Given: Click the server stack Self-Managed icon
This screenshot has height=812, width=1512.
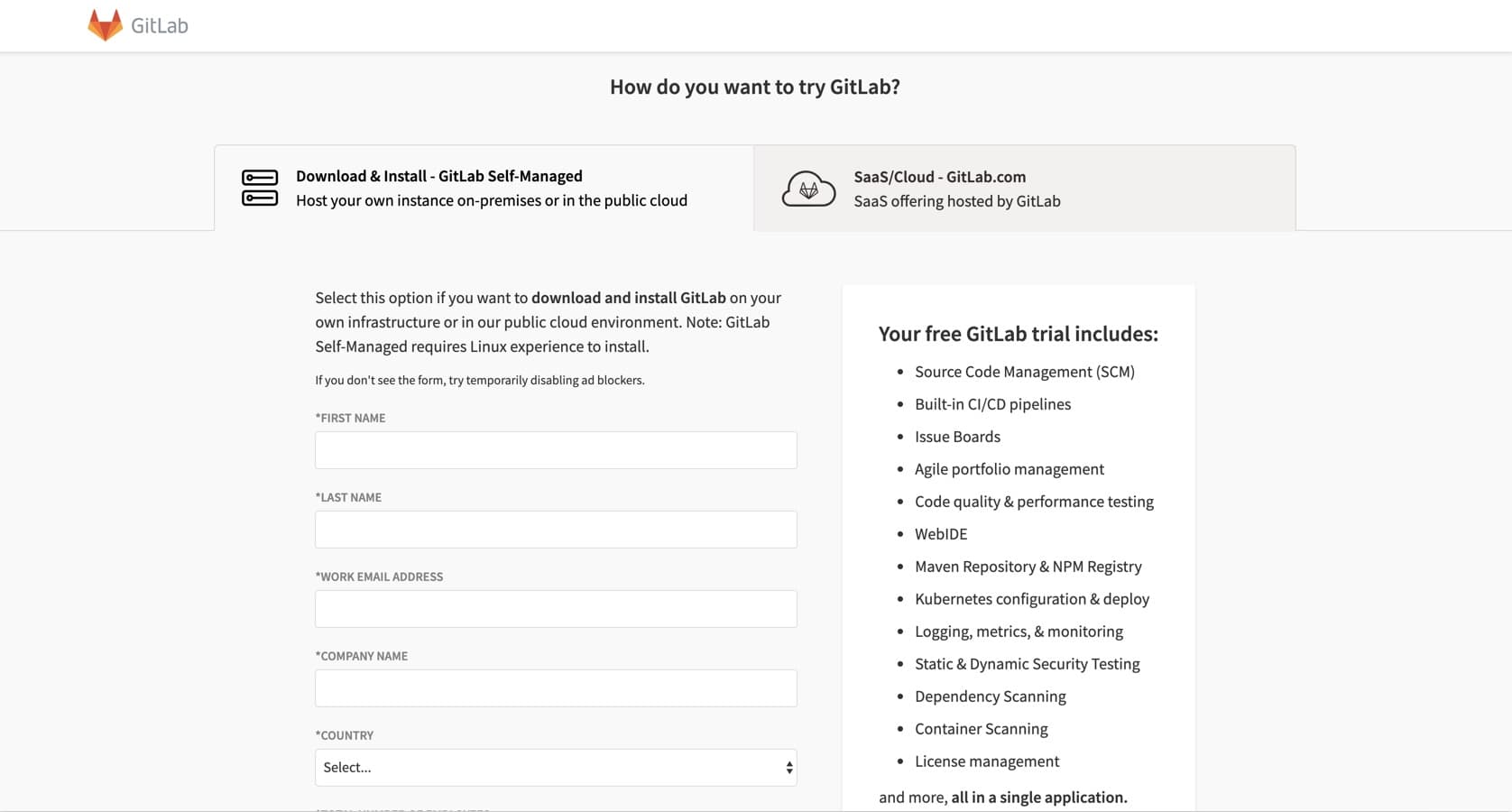Looking at the screenshot, I should point(260,188).
